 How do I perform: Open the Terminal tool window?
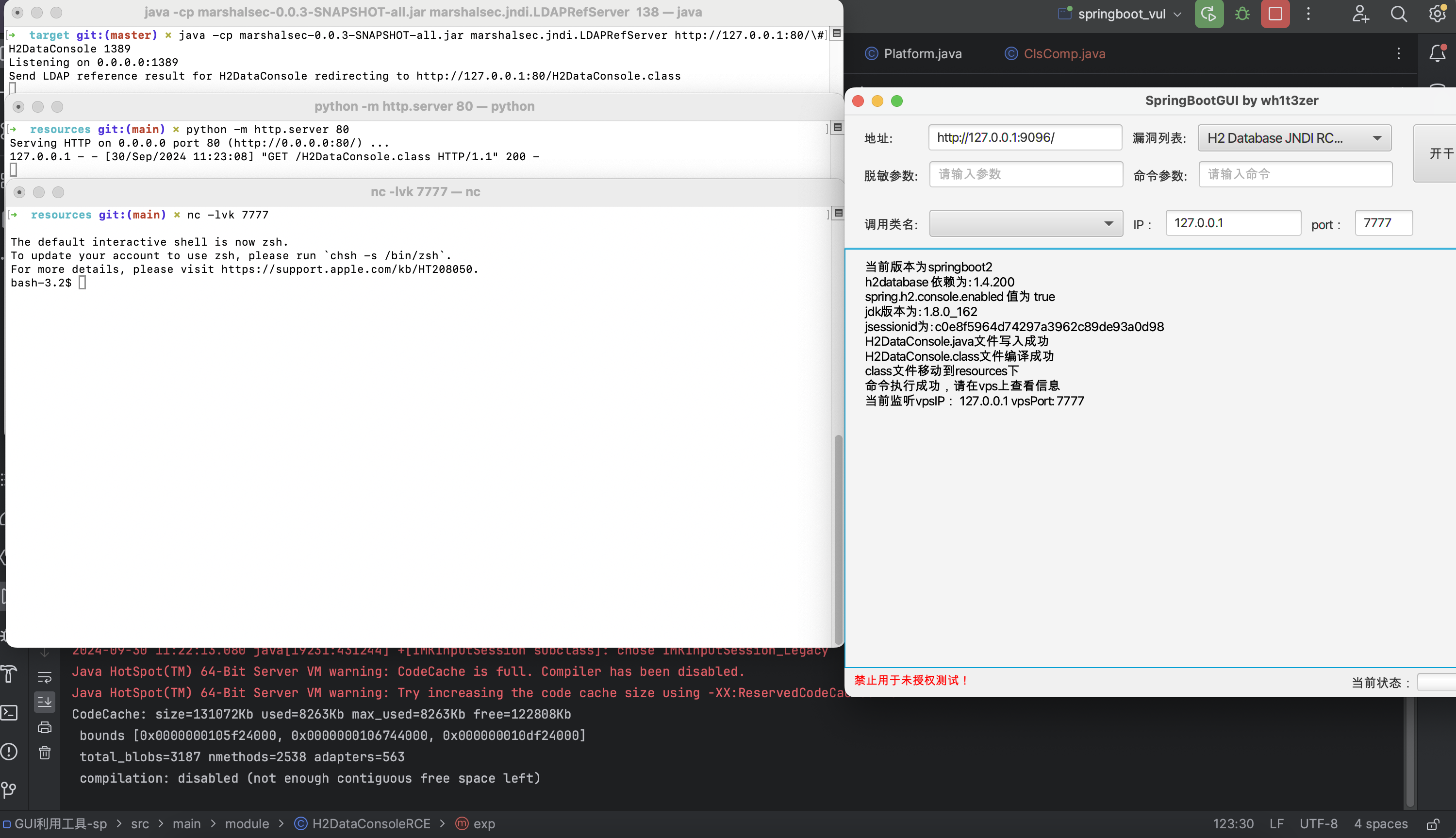coord(9,713)
